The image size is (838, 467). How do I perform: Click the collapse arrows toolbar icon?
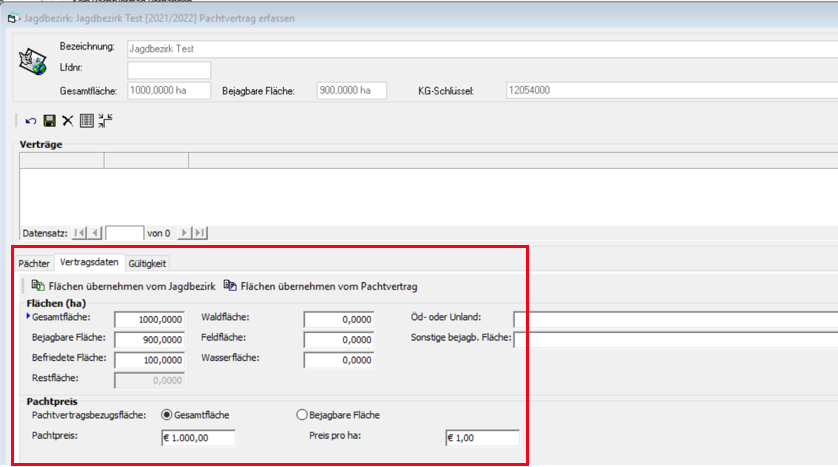click(x=105, y=120)
